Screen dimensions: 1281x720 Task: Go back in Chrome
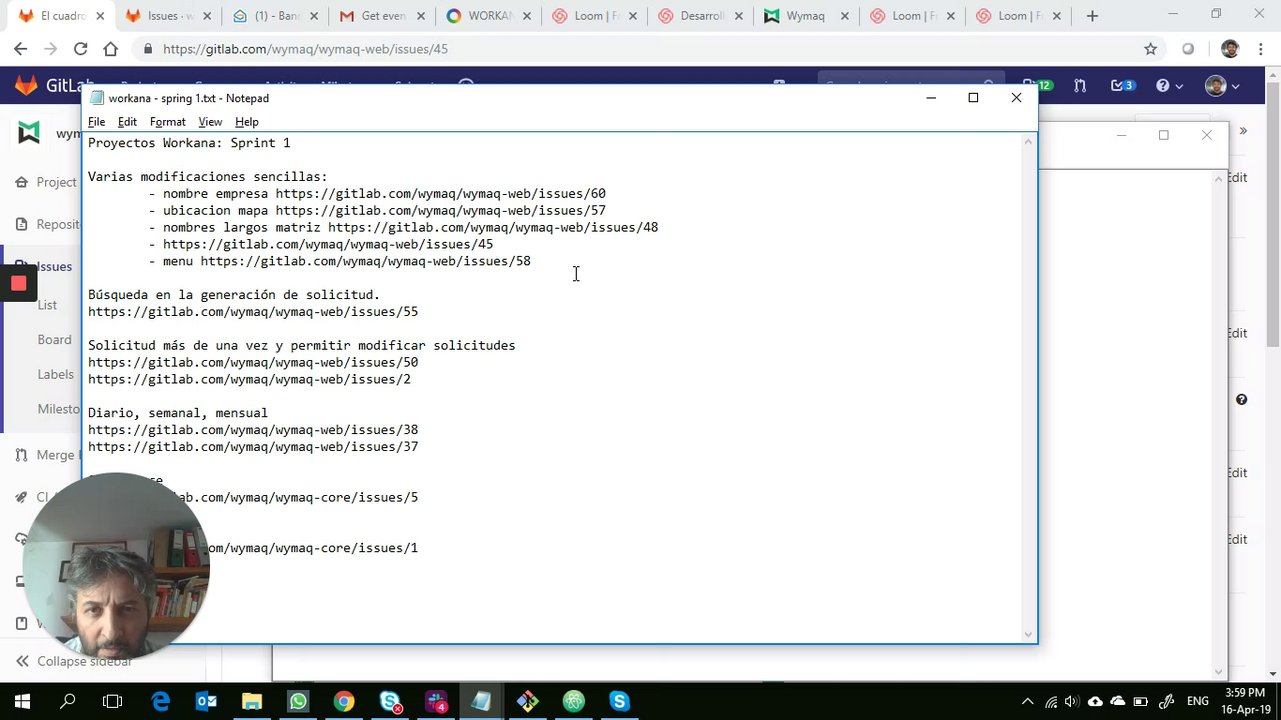tap(20, 49)
